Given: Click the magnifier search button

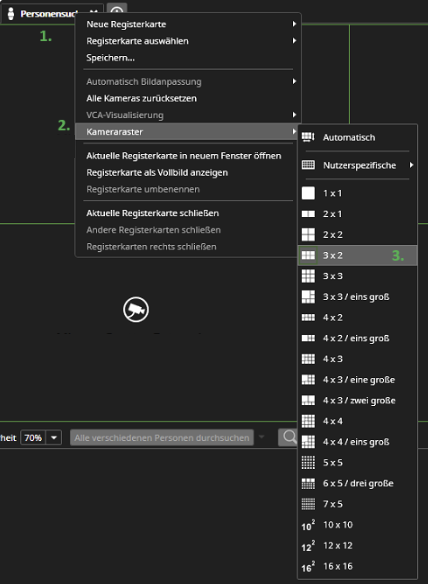Looking at the screenshot, I should (288, 437).
